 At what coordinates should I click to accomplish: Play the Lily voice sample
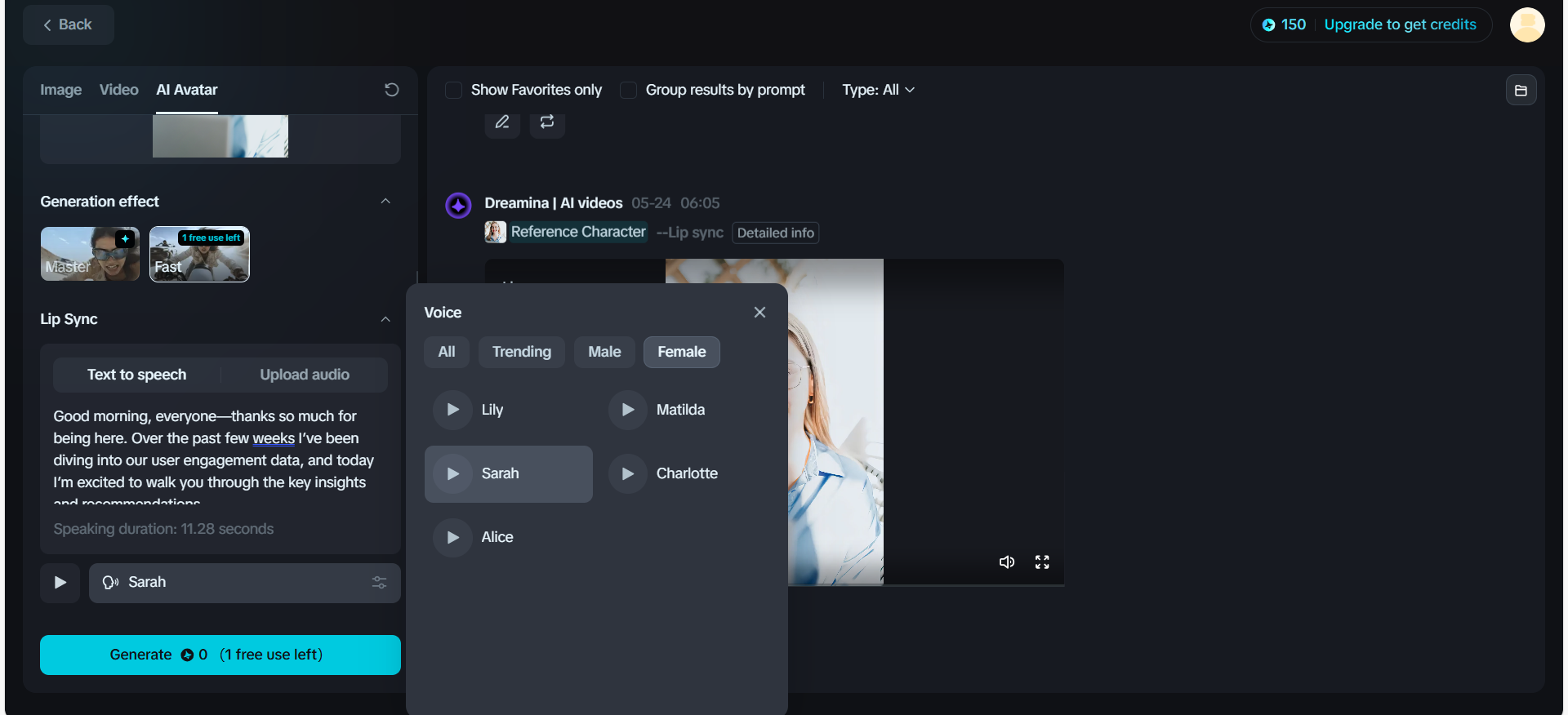pos(452,410)
